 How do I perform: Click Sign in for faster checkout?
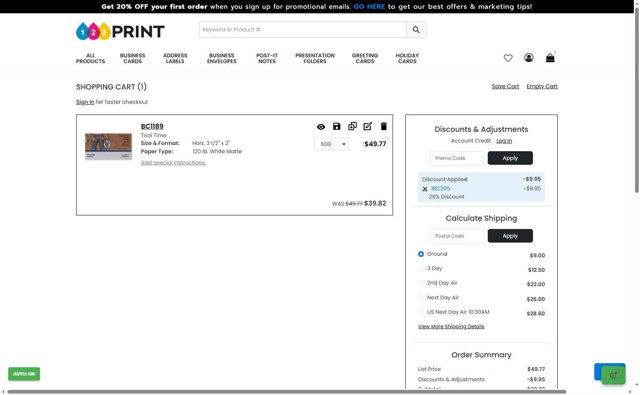(x=85, y=102)
